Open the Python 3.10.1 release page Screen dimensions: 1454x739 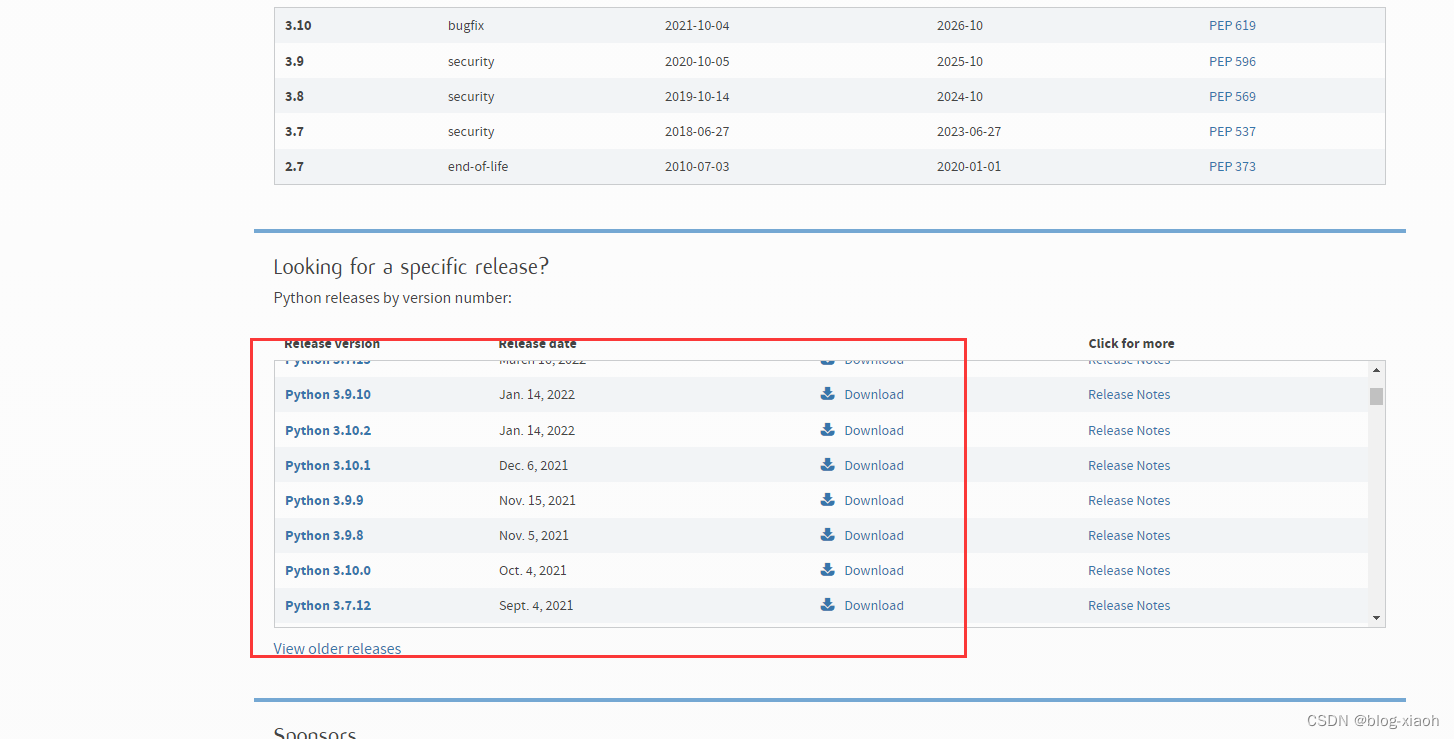pyautogui.click(x=328, y=466)
